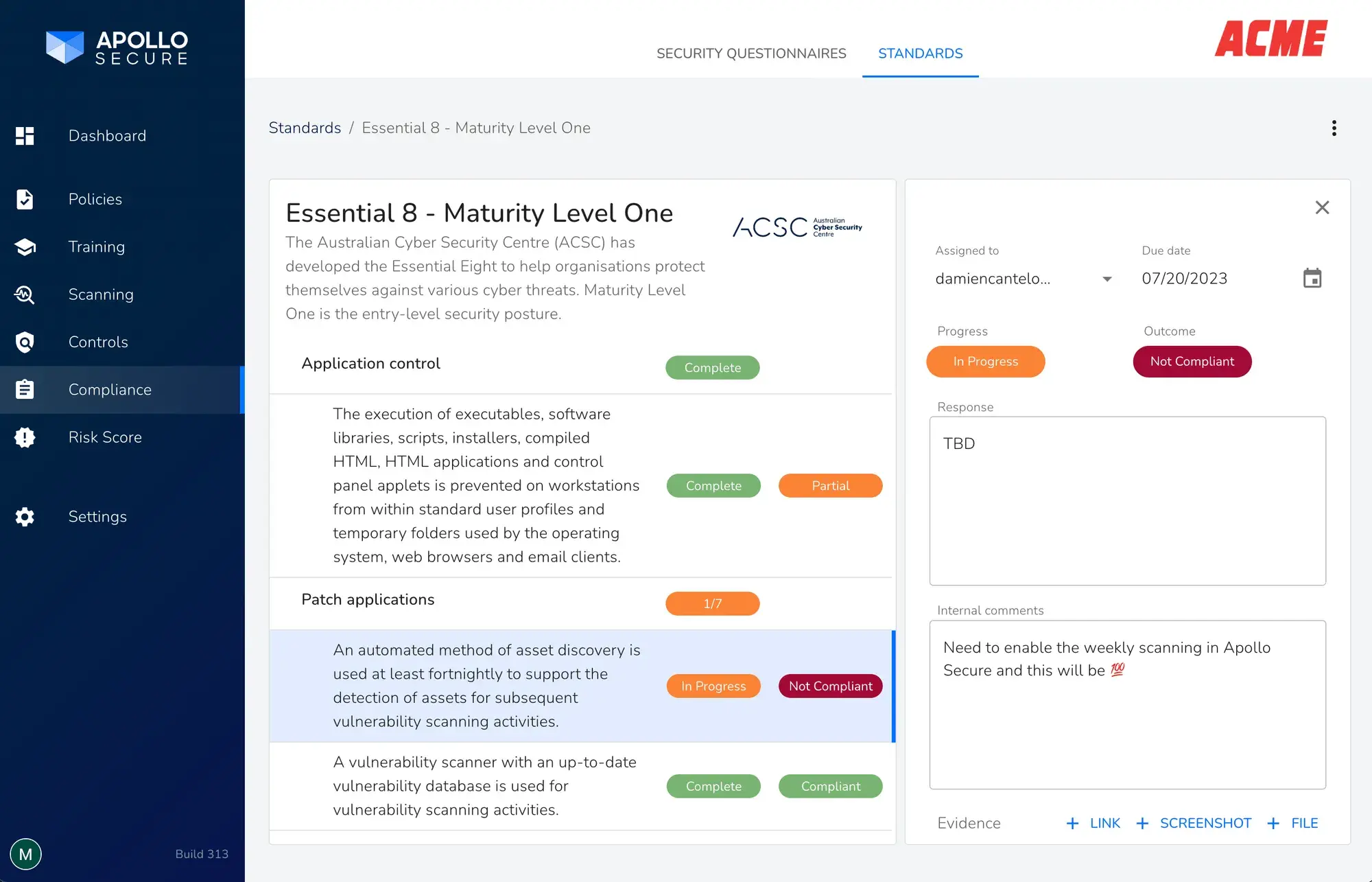This screenshot has width=1372, height=882.
Task: Expand the Assigned to dropdown
Action: 1107,279
